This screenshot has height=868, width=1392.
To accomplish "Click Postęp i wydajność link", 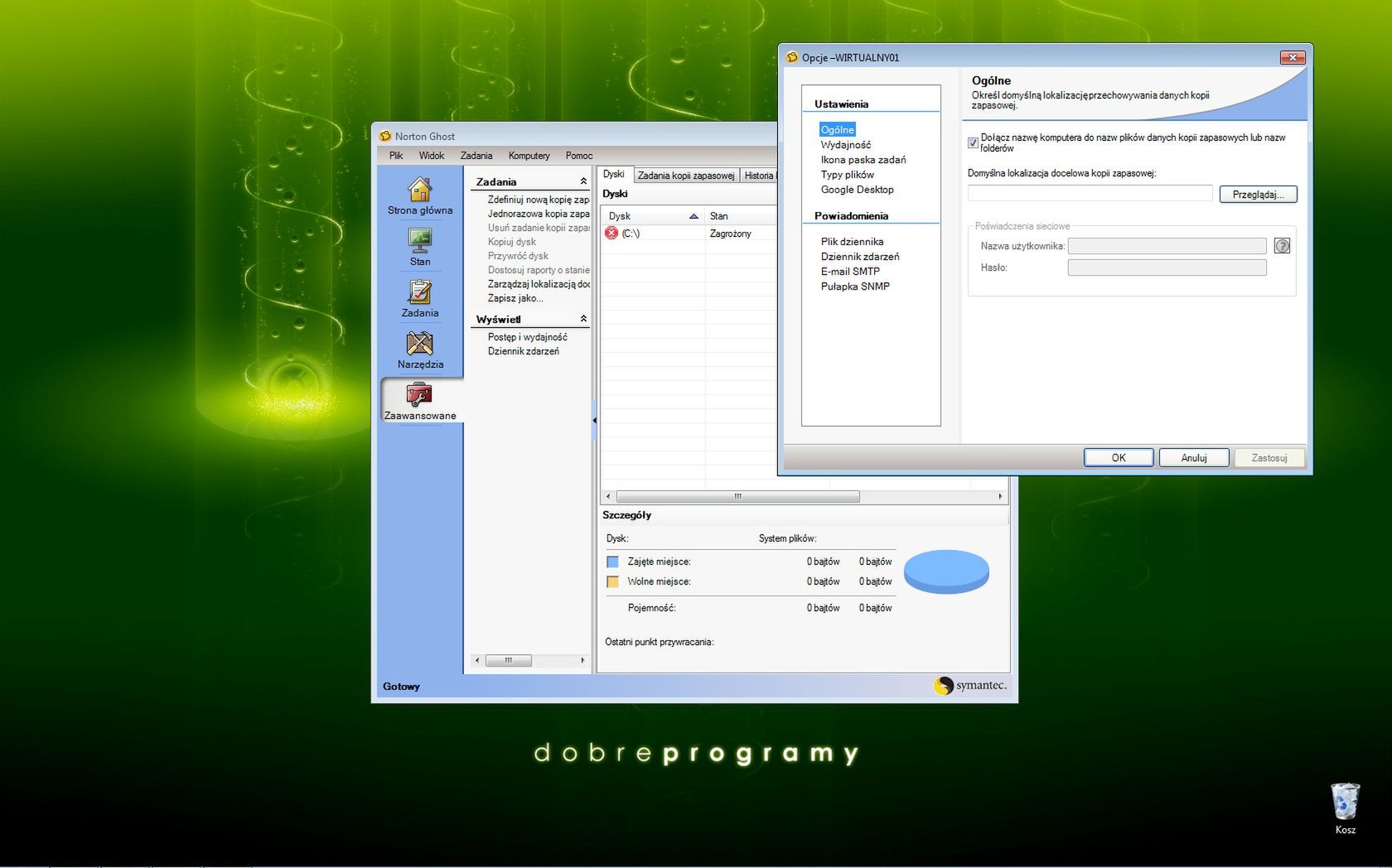I will click(x=528, y=337).
